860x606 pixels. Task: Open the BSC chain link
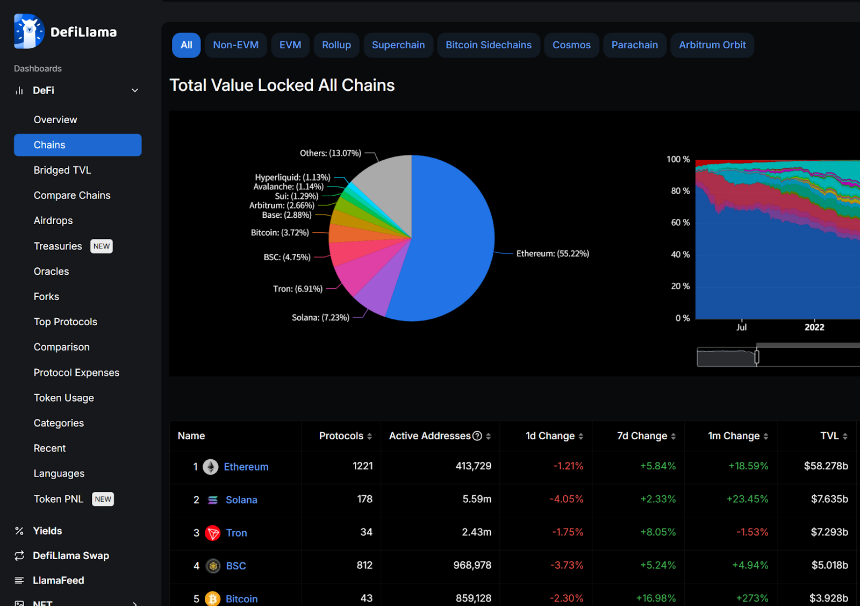click(x=236, y=565)
